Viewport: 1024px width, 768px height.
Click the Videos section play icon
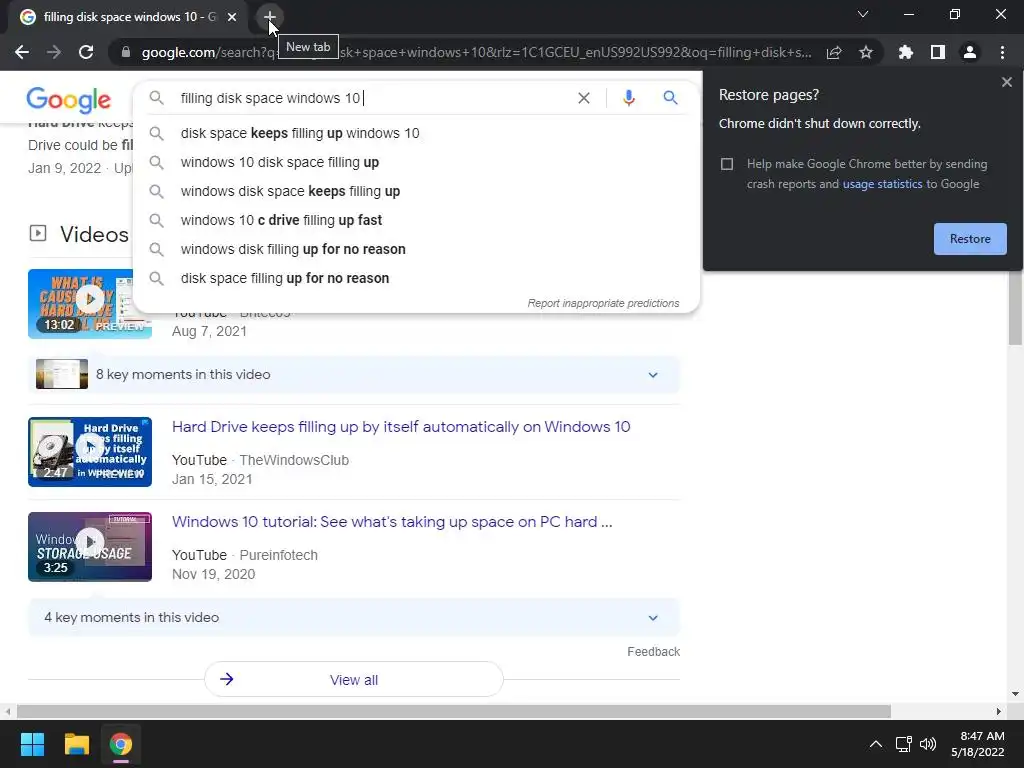tap(38, 233)
